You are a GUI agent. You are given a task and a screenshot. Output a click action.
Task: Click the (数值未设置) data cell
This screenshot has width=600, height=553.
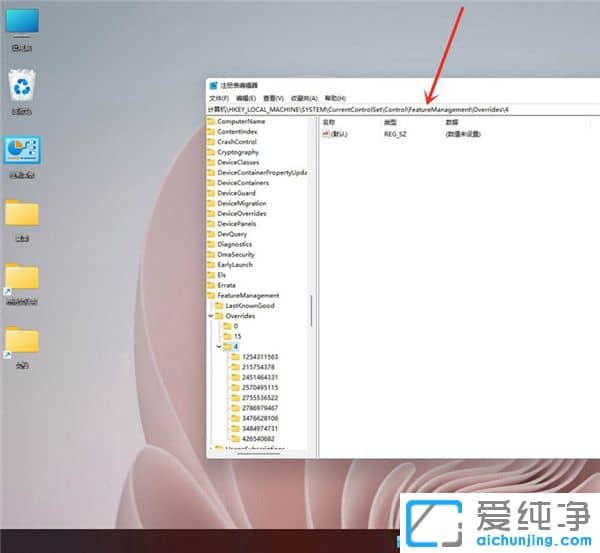coord(463,134)
